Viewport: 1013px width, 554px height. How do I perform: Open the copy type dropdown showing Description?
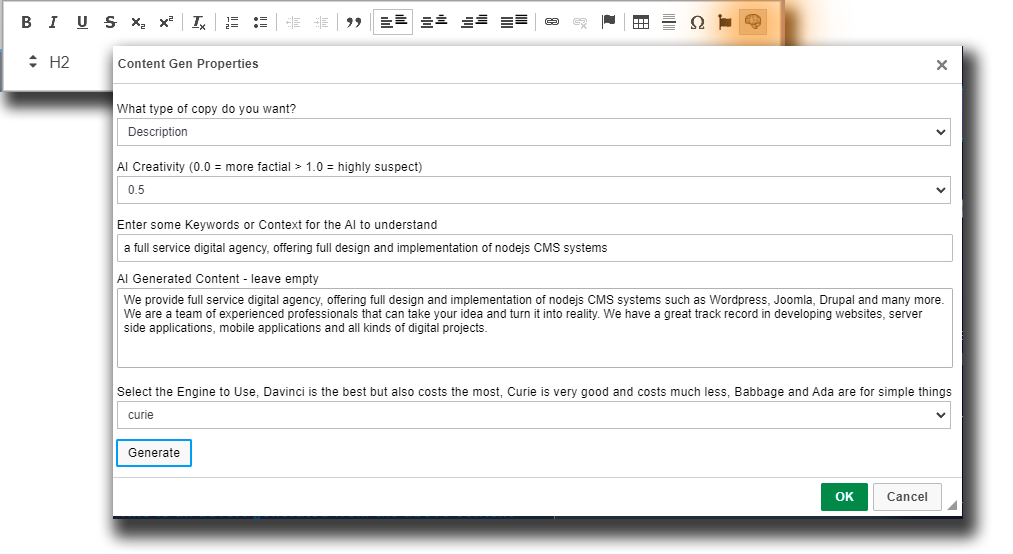533,132
